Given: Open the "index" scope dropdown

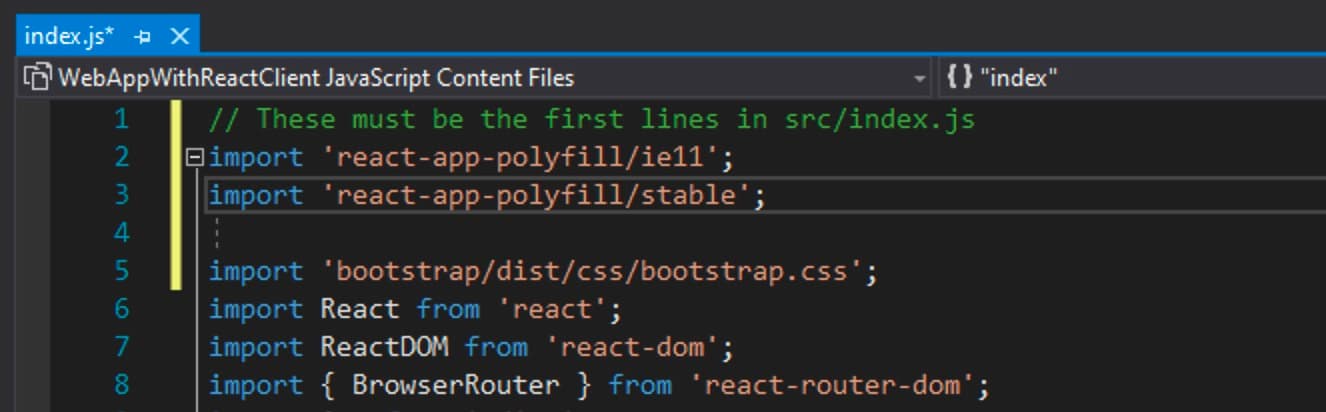Looking at the screenshot, I should coord(1131,78).
